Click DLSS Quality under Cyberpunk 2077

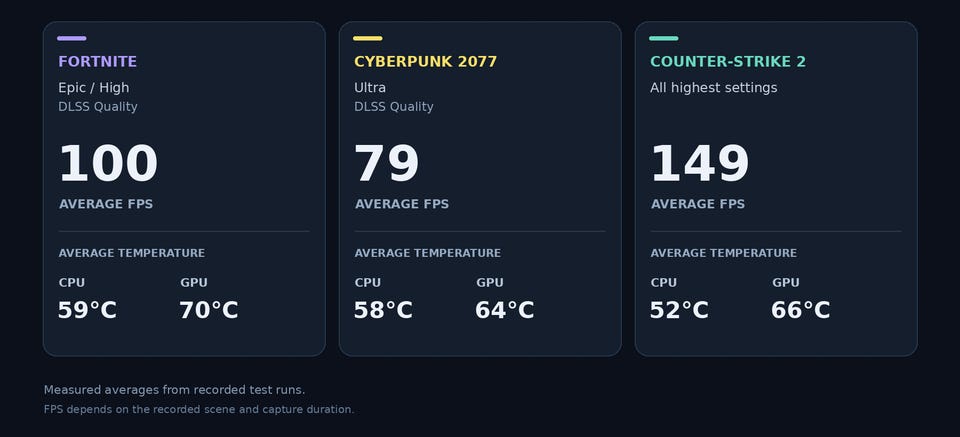pyautogui.click(x=394, y=106)
